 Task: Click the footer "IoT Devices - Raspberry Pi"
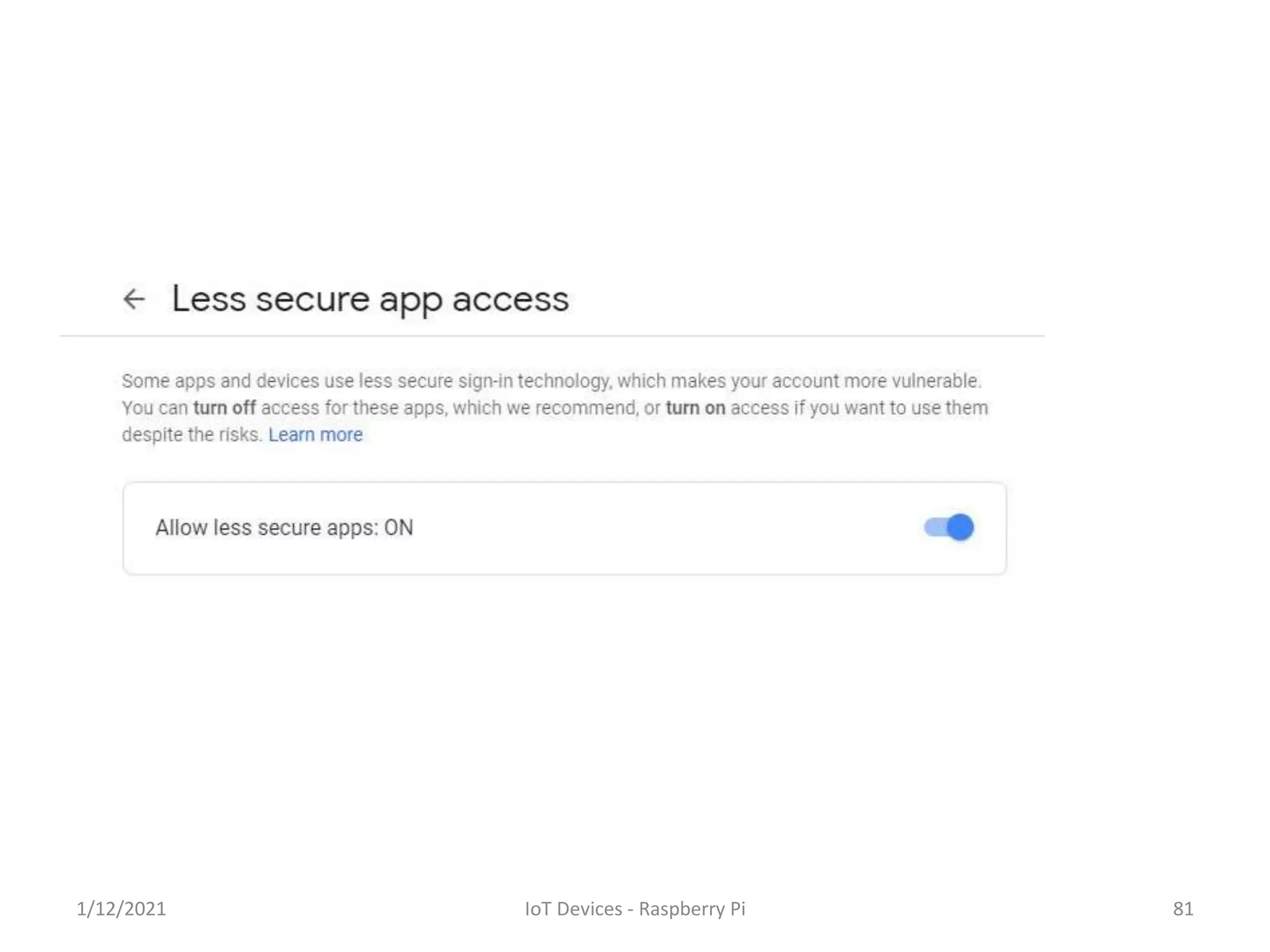coord(635,909)
